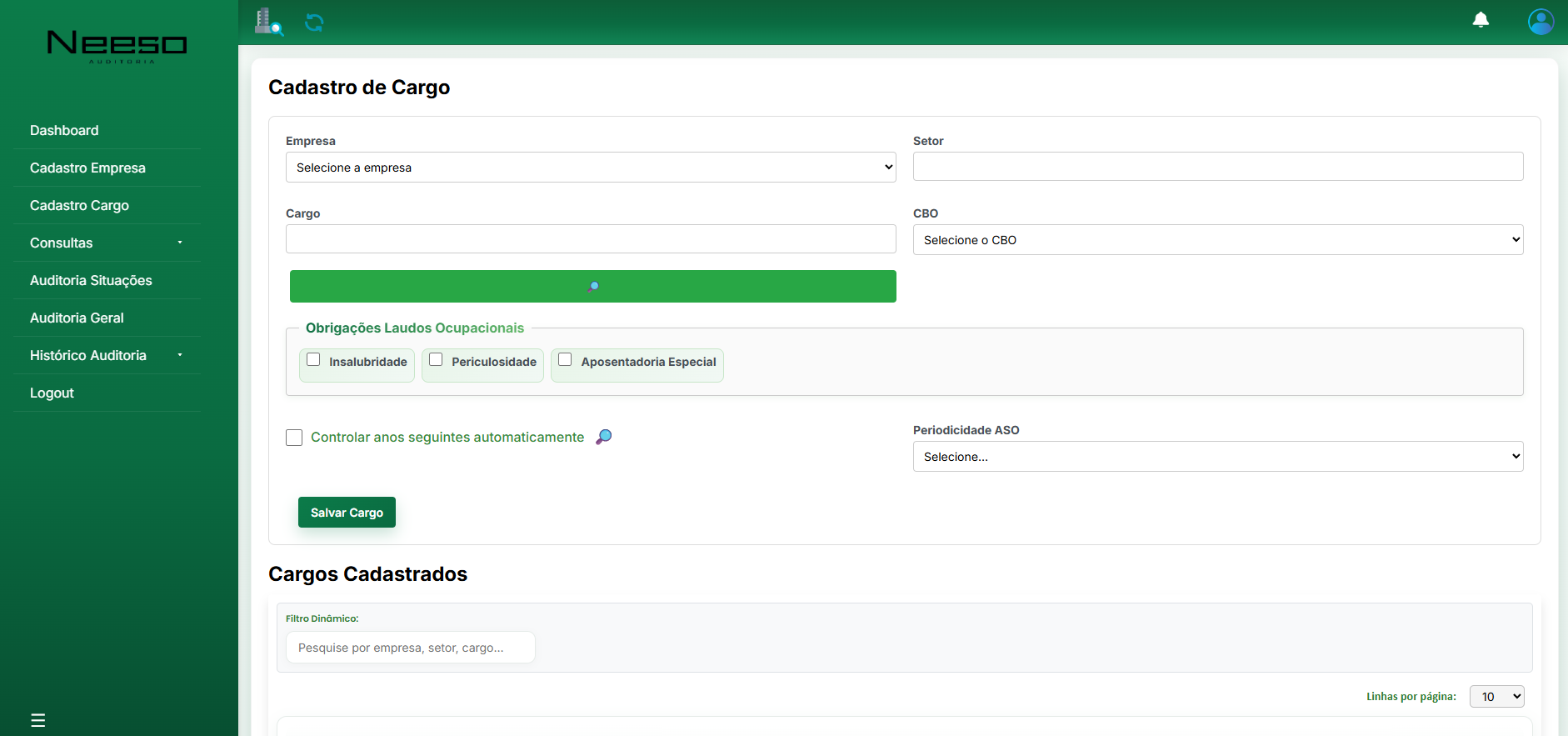This screenshot has width=1568, height=736.
Task: Go to Auditoria Geral in sidebar
Action: [x=77, y=318]
